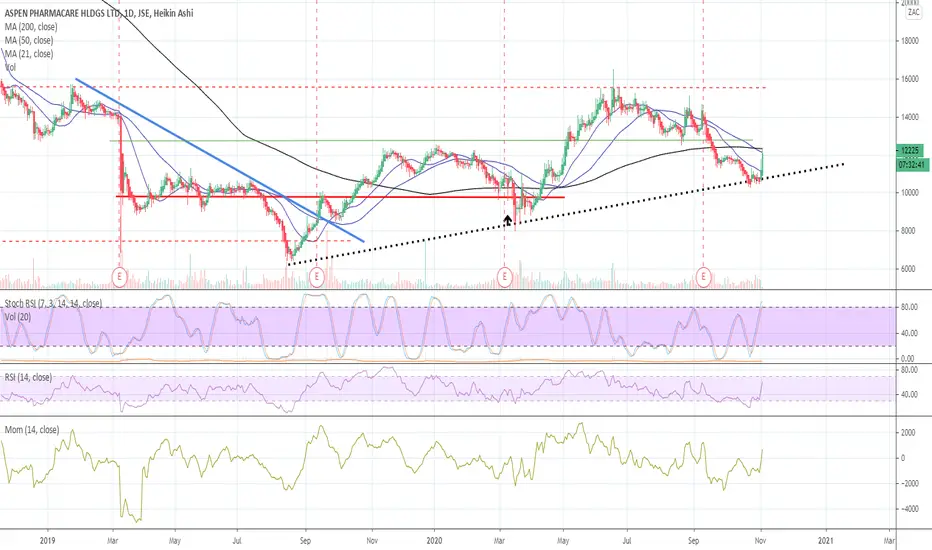Select the Vol (20) indicator legend
Viewport: 932px width, 550px height.
click(x=17, y=317)
